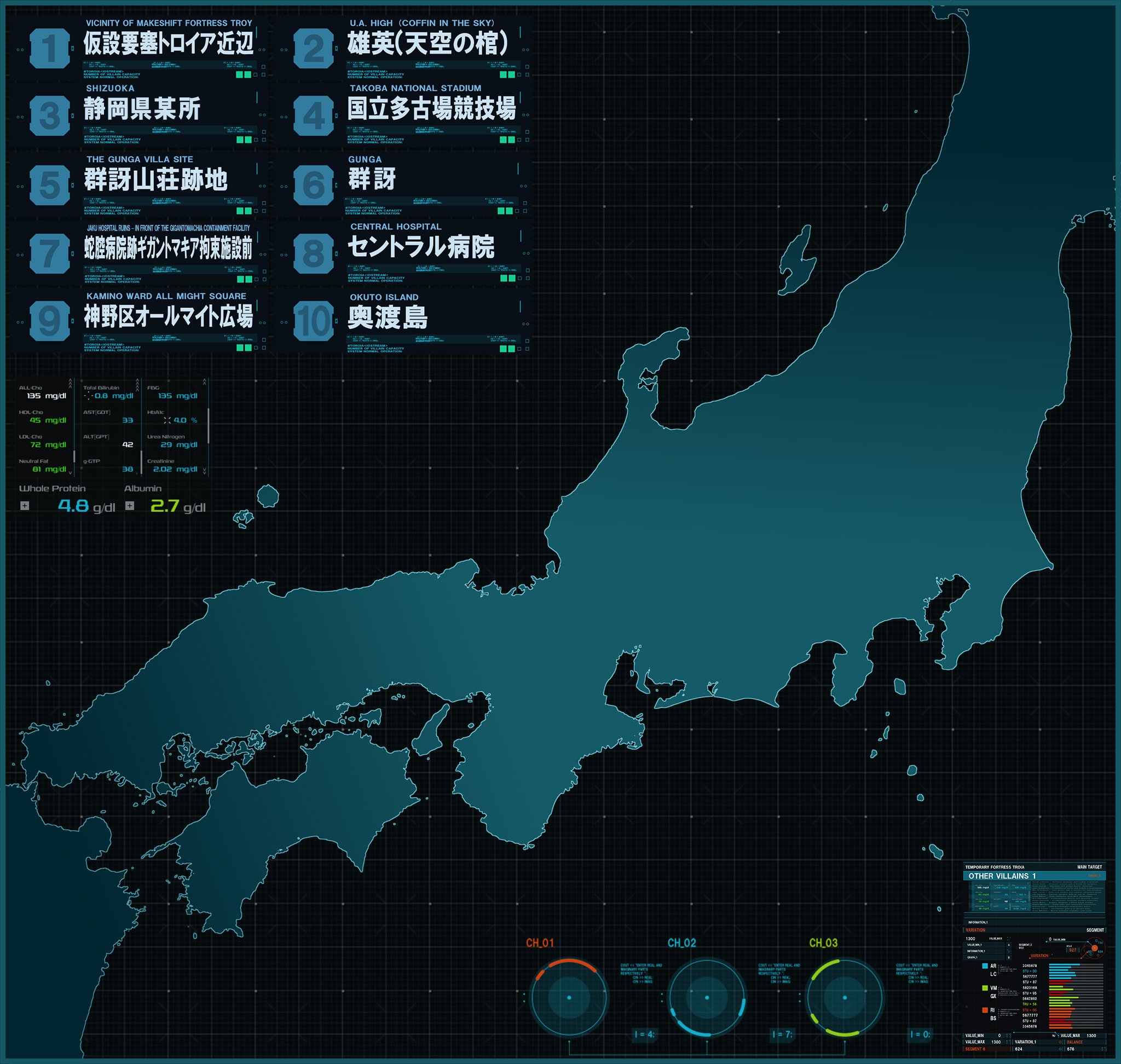The width and height of the screenshot is (1121, 1064).
Task: Open the Gunga location card
Action: coord(403,184)
